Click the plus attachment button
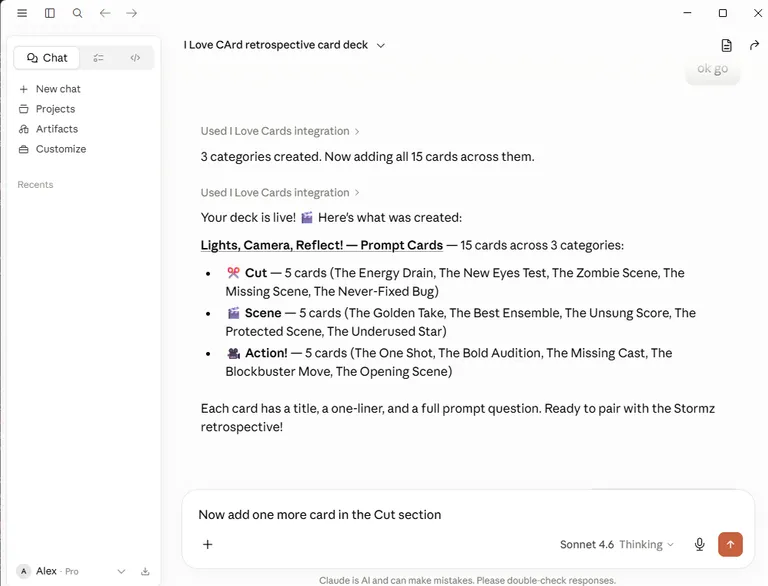 pos(208,544)
